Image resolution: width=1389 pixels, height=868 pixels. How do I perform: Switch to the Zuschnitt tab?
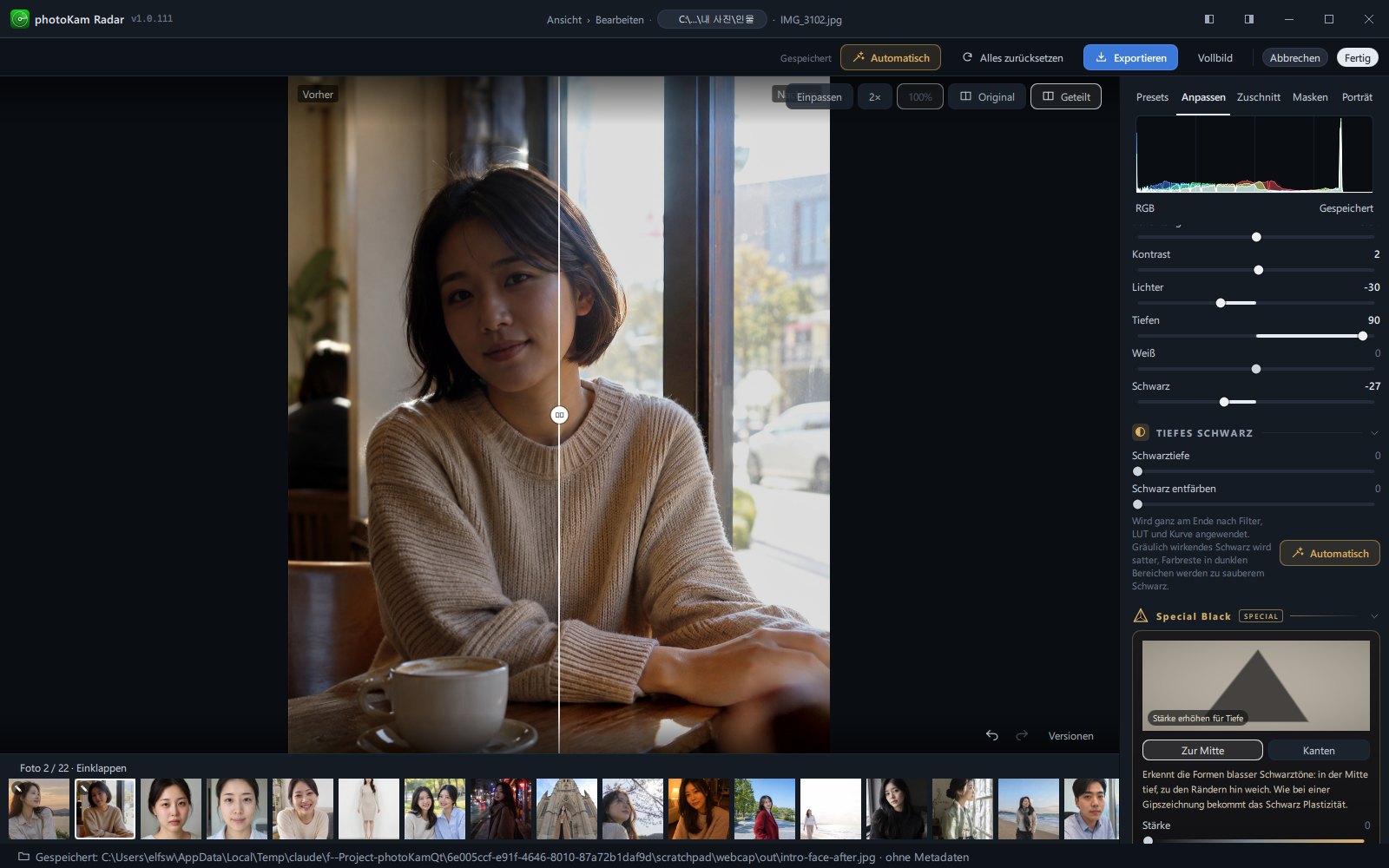coord(1258,97)
